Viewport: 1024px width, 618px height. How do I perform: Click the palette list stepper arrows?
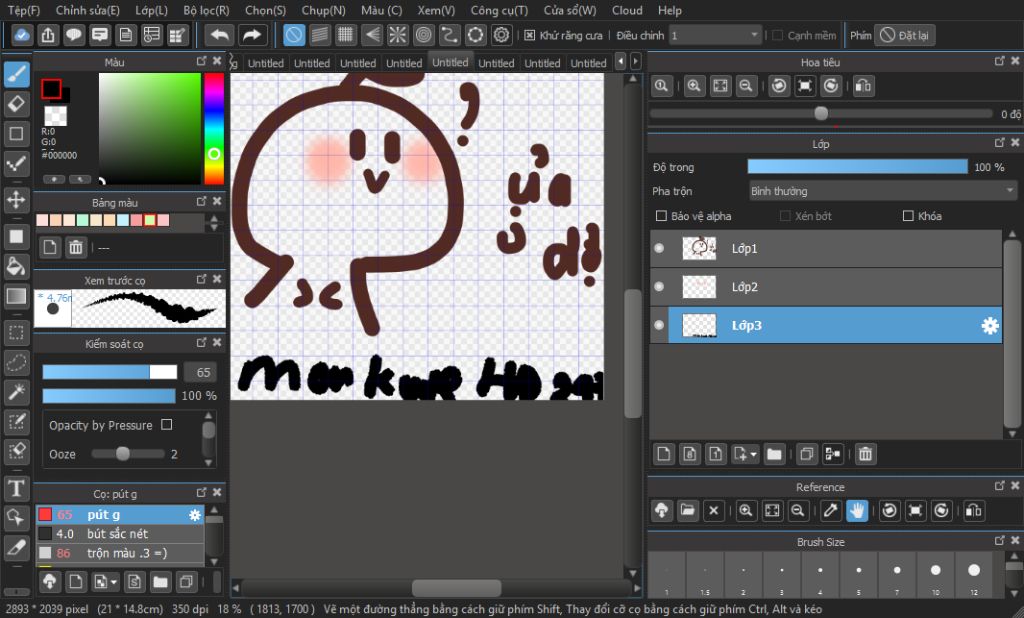click(x=214, y=223)
